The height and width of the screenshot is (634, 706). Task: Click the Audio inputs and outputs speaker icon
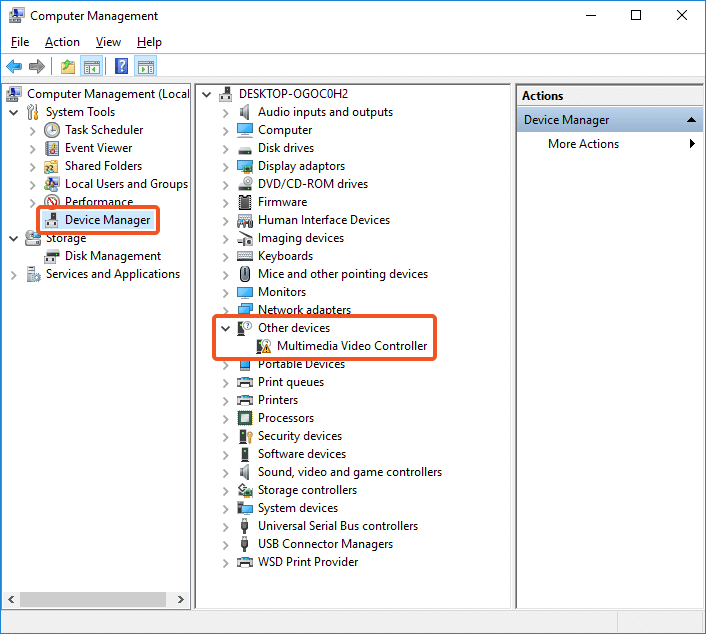coord(245,112)
